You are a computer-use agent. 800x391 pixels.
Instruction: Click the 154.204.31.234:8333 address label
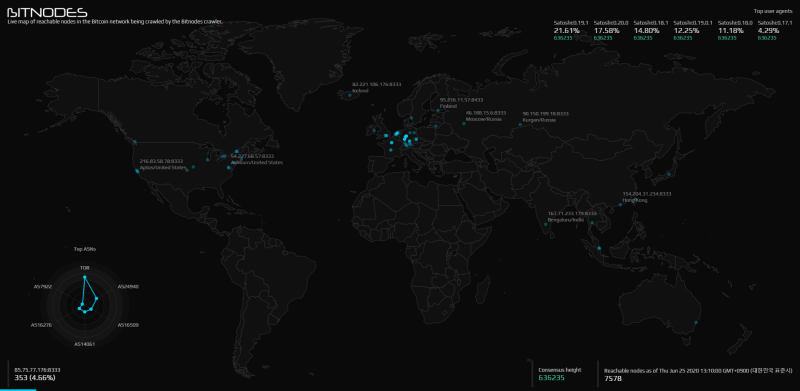pyautogui.click(x=647, y=194)
